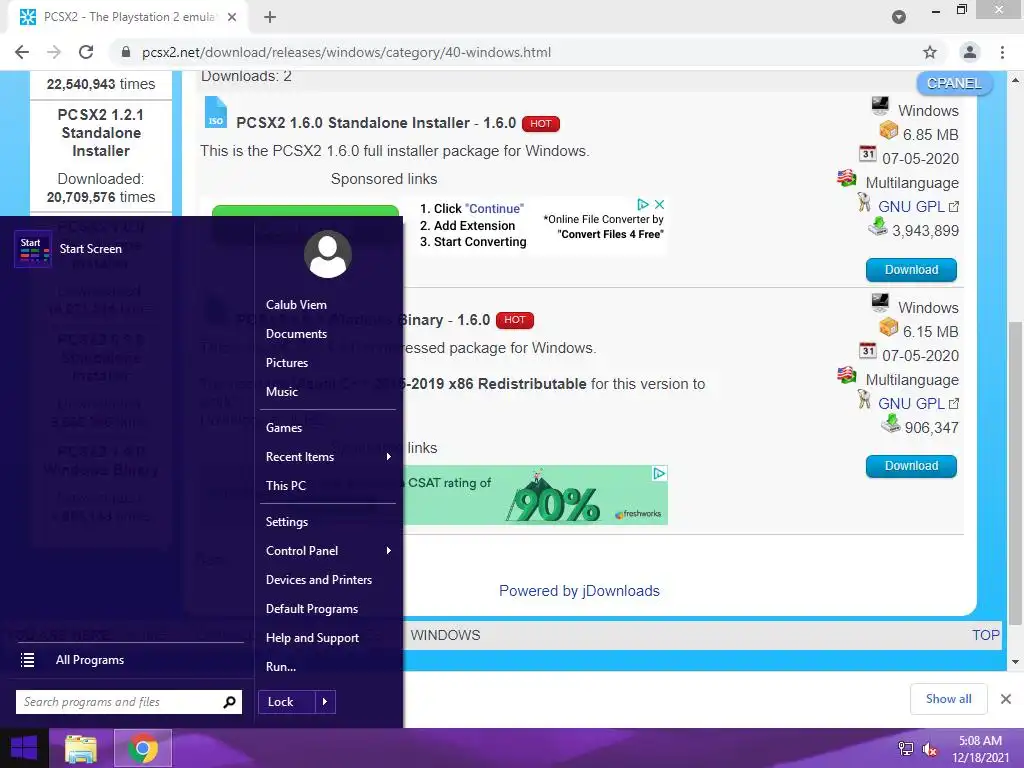
Task: Click the browser back arrow
Action: pos(22,52)
